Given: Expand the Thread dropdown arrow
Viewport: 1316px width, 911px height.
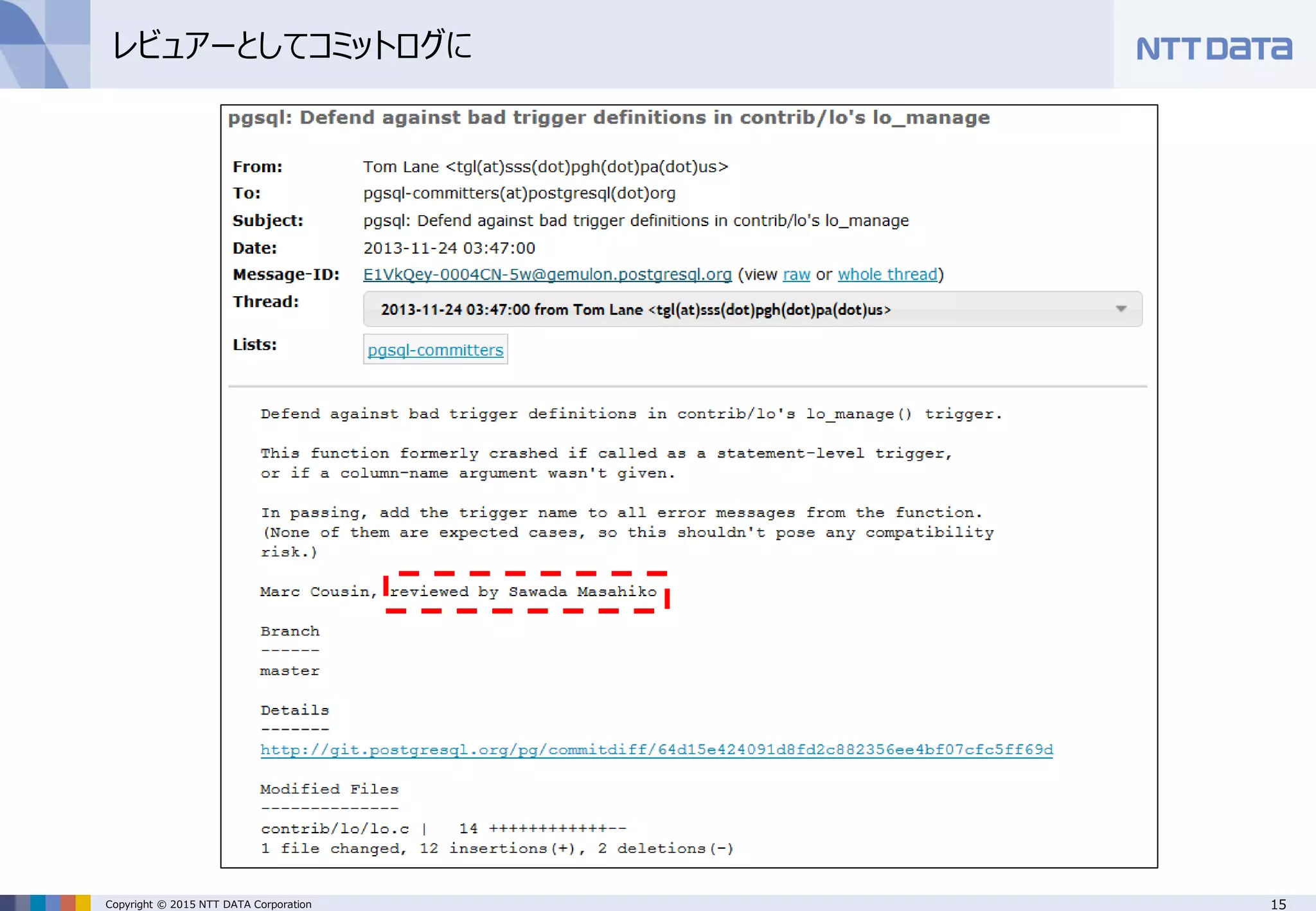Looking at the screenshot, I should click(x=1121, y=309).
